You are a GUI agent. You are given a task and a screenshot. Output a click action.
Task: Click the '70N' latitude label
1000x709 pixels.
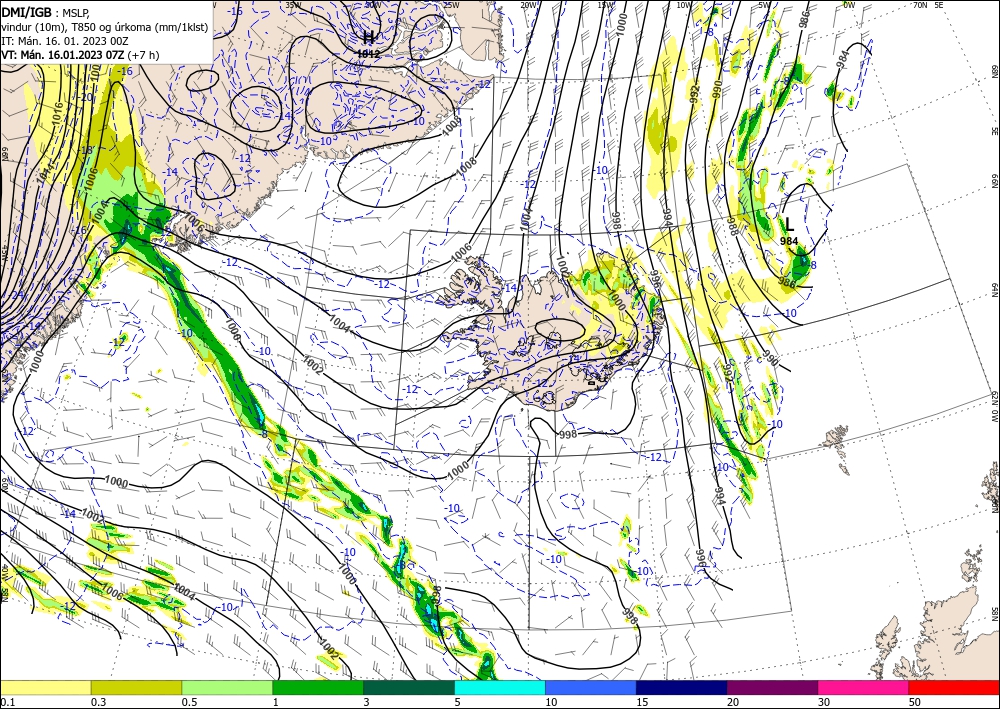920,5
